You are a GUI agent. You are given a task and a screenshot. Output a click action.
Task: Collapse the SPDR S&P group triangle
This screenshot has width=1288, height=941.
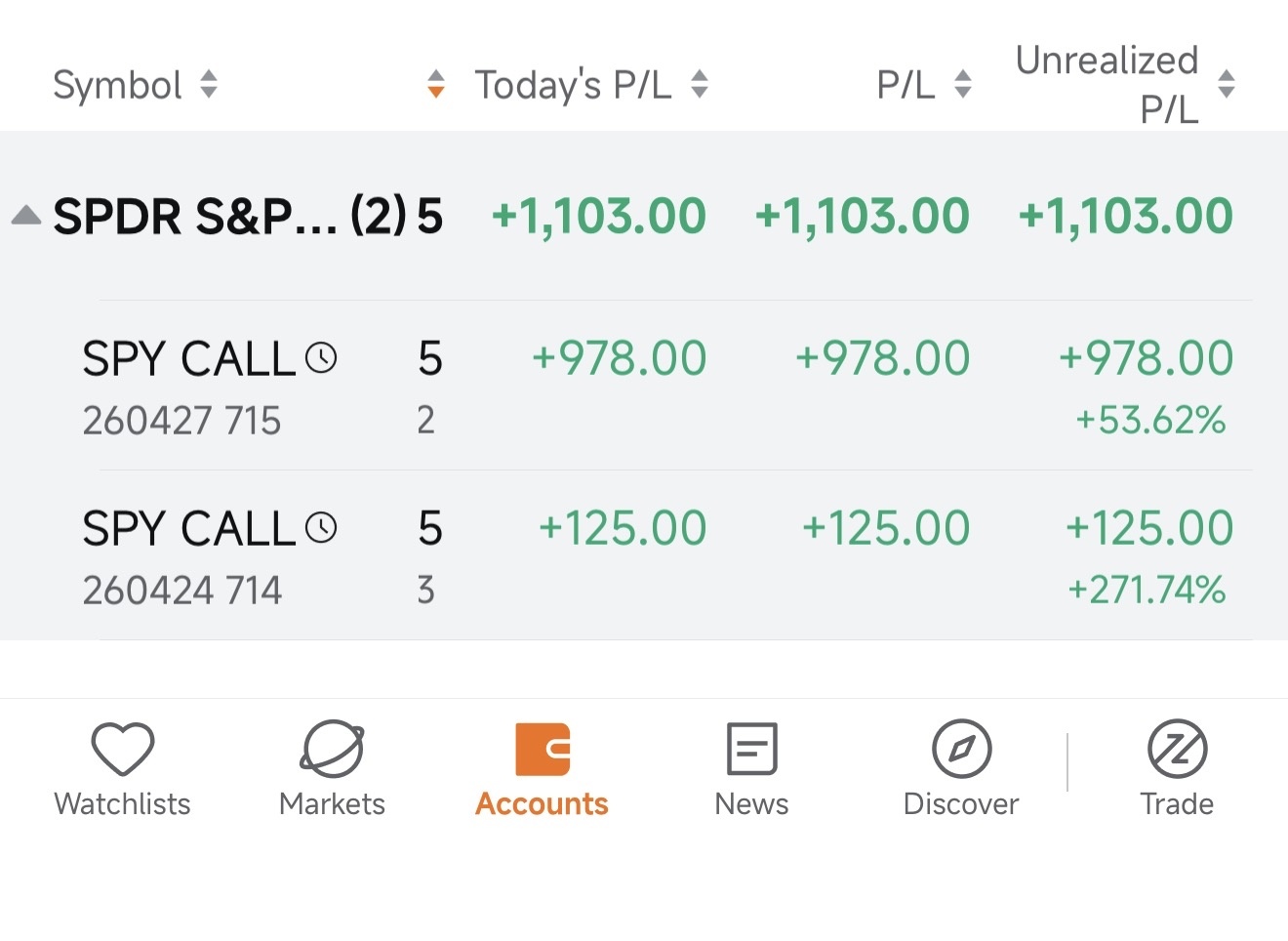pyautogui.click(x=26, y=215)
